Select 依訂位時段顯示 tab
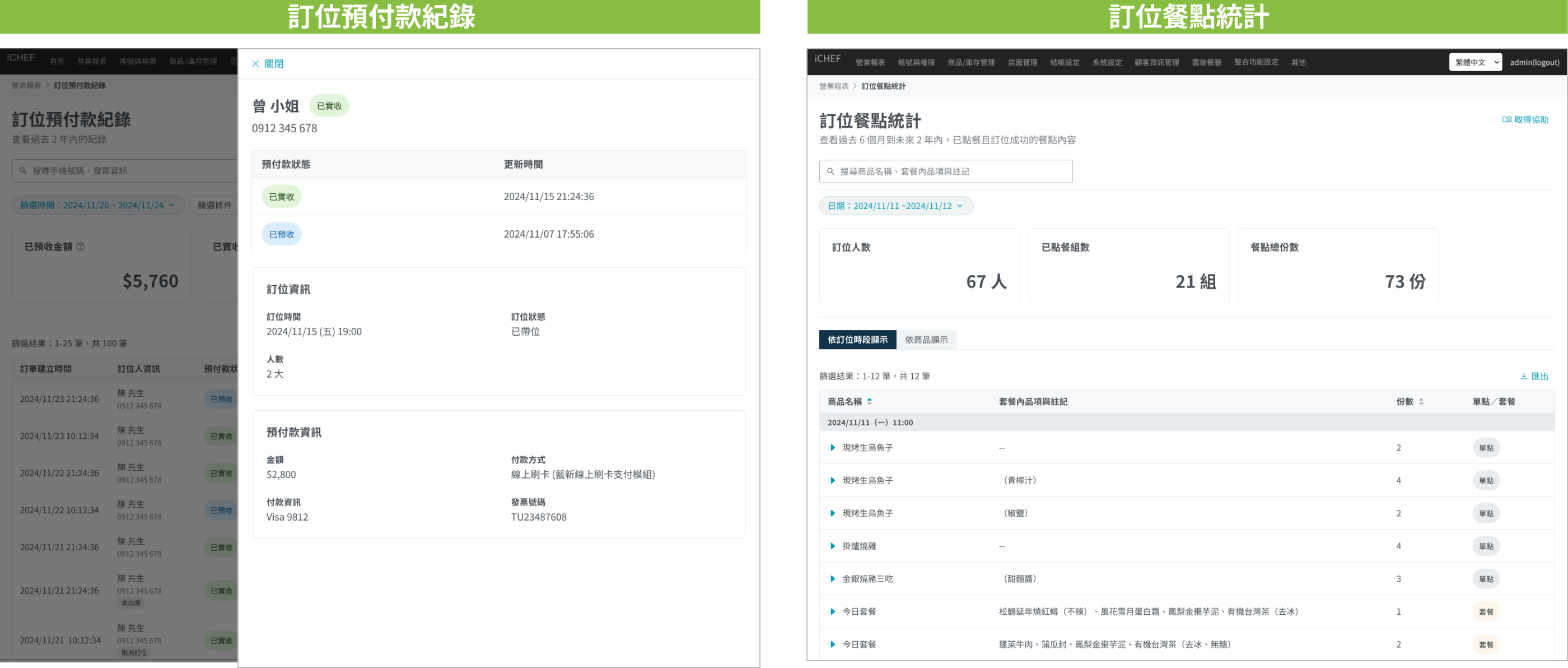This screenshot has width=1568, height=668. click(x=857, y=340)
